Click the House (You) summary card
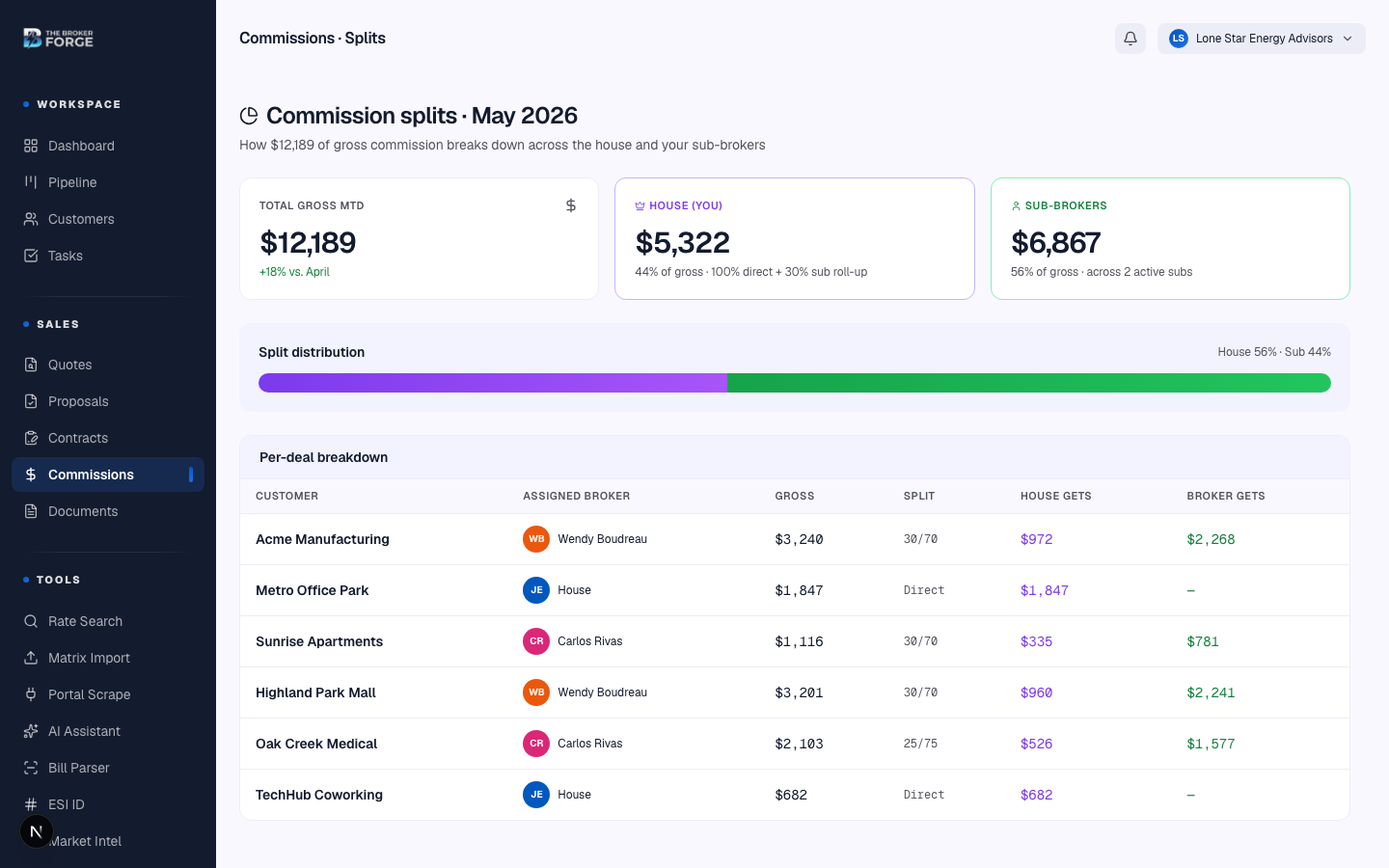 795,238
